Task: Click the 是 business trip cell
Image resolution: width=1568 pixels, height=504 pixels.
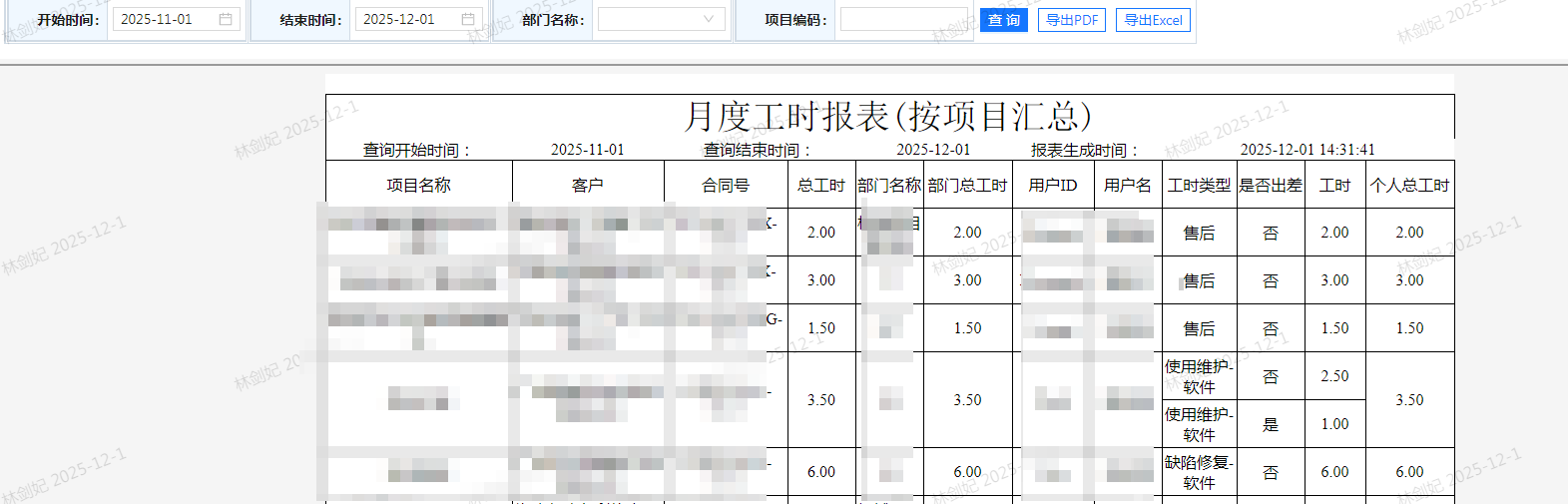Action: tap(1271, 424)
